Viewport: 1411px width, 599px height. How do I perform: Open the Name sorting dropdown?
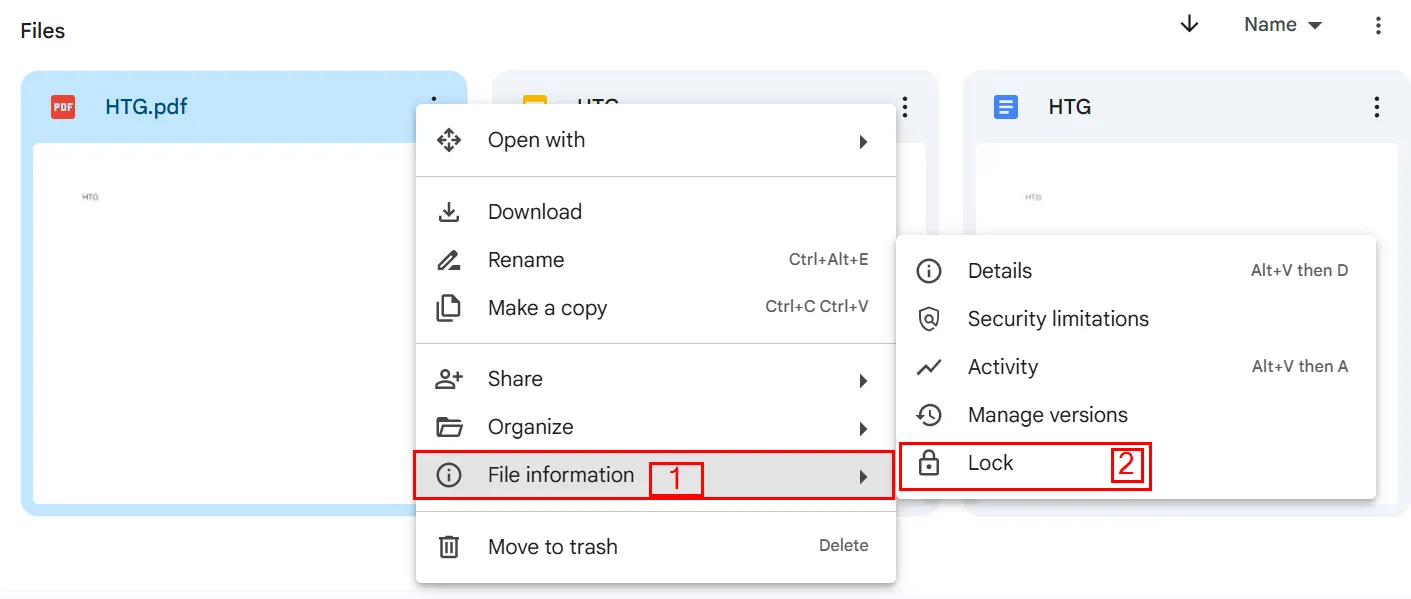click(1283, 24)
